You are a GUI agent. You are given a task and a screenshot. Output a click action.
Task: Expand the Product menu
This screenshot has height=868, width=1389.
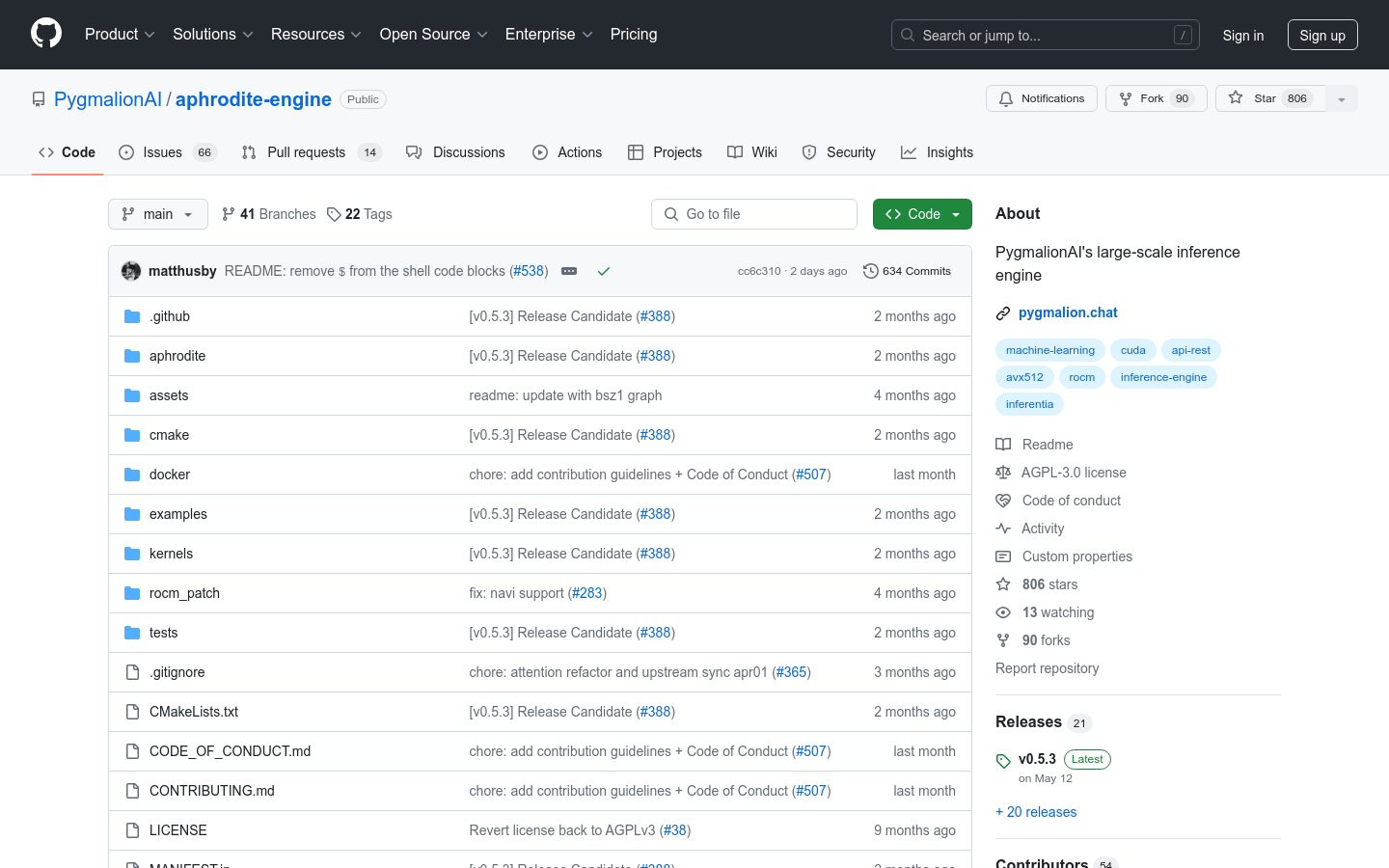click(120, 35)
